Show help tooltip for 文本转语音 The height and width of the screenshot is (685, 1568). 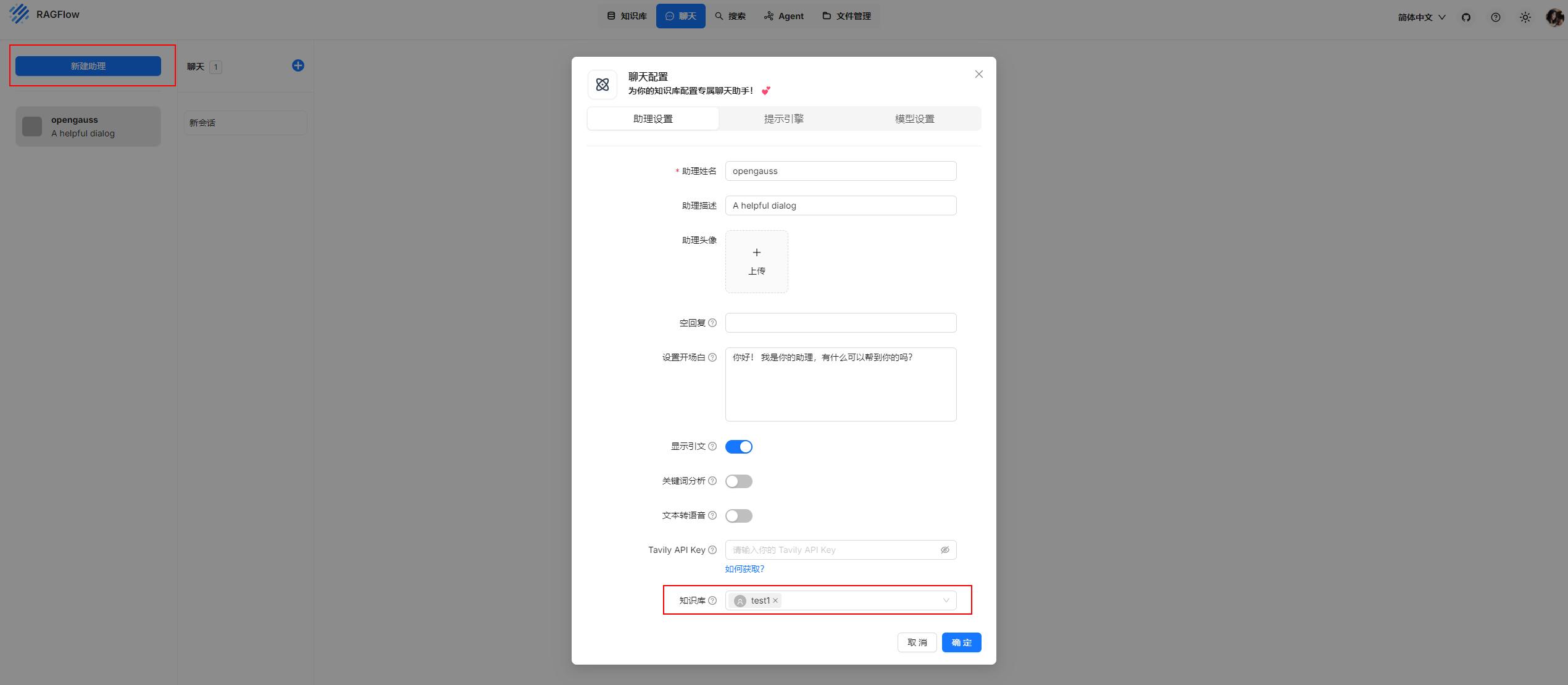click(x=712, y=515)
